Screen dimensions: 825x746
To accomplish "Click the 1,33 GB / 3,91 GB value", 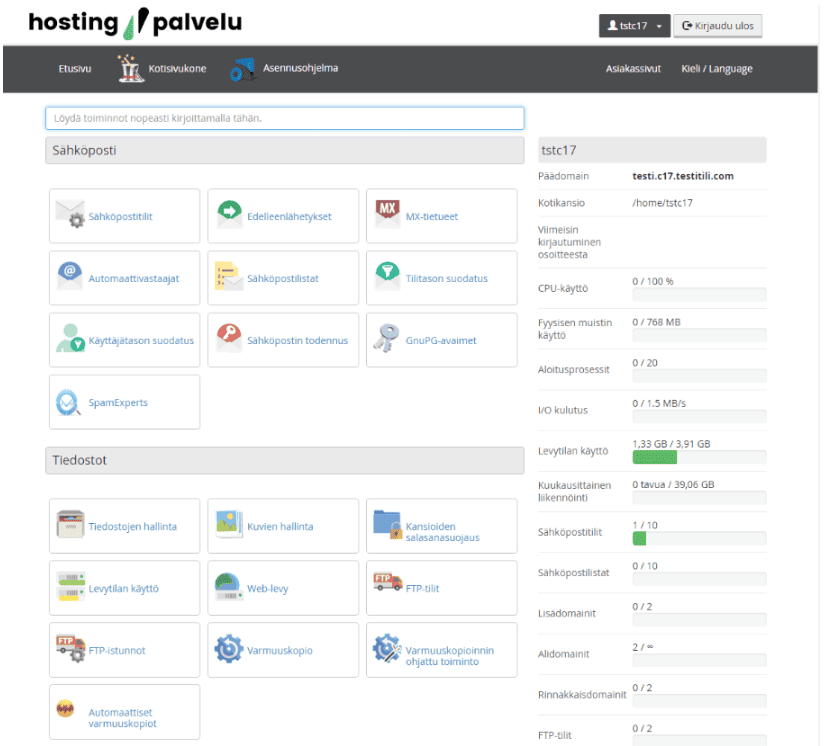I will click(671, 444).
